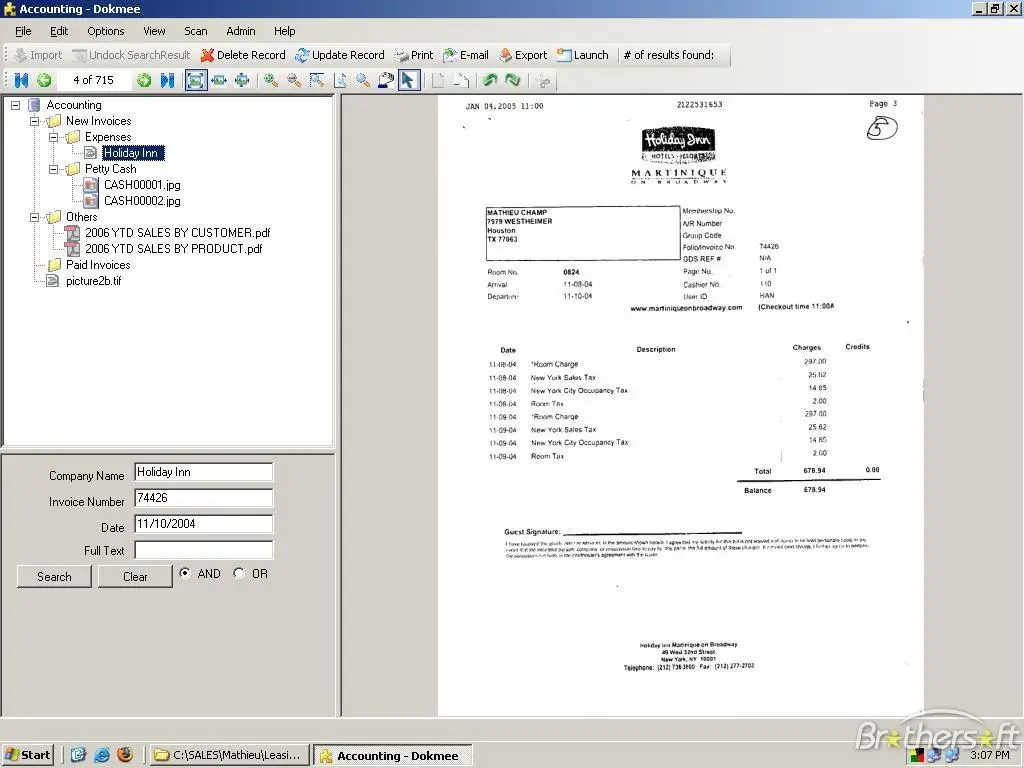Collapse the Others folder

pyautogui.click(x=35, y=217)
